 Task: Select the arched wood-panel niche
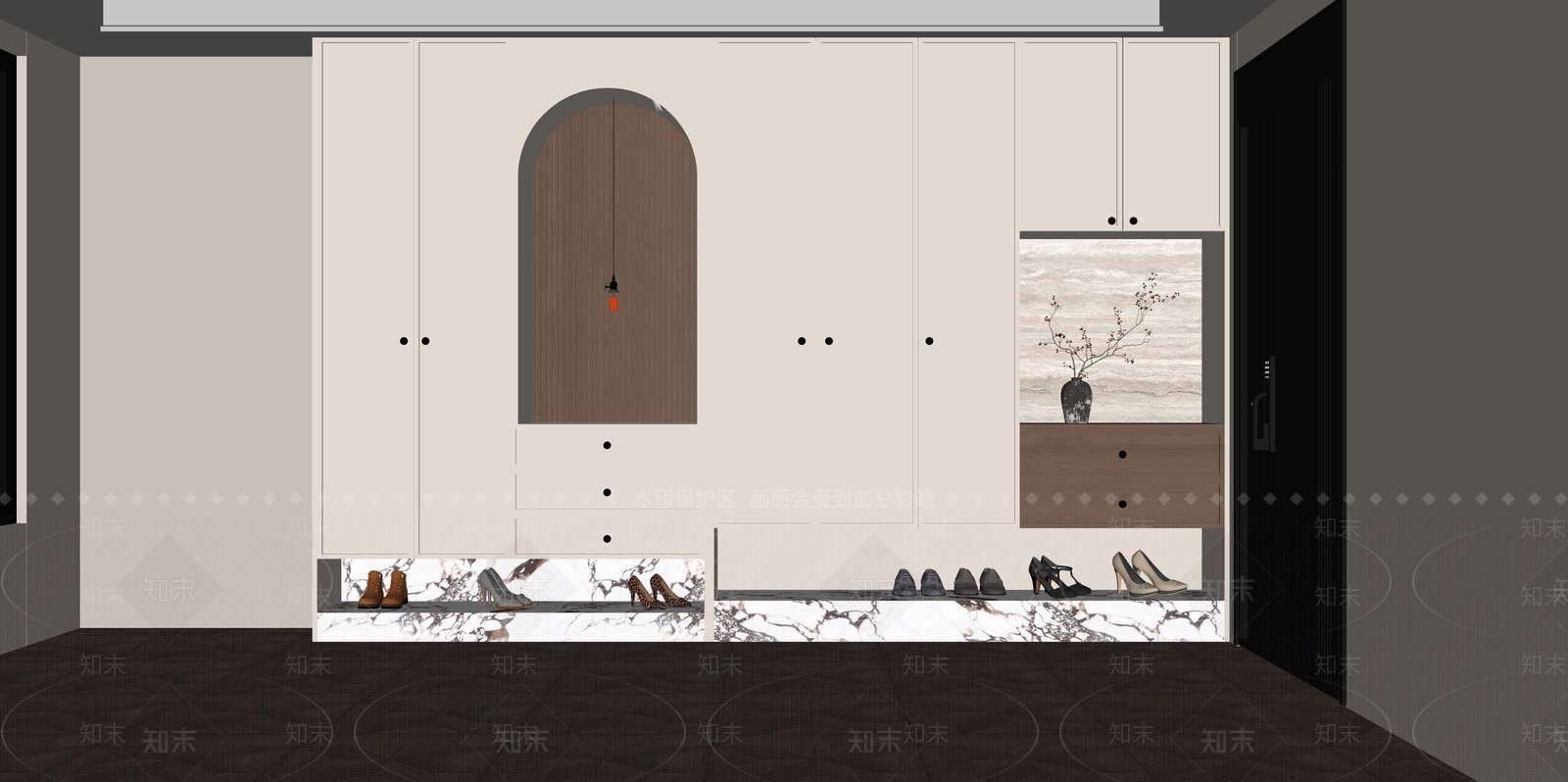pyautogui.click(x=608, y=257)
